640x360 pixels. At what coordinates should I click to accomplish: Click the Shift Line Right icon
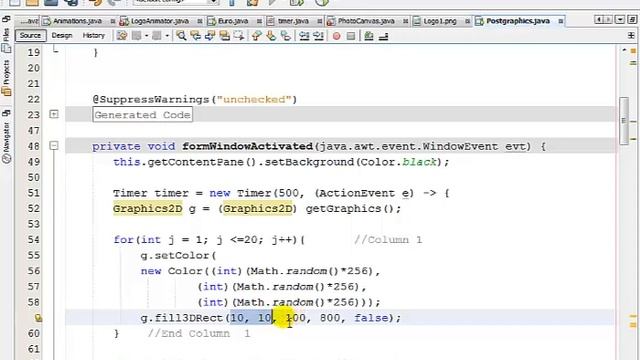point(318,36)
